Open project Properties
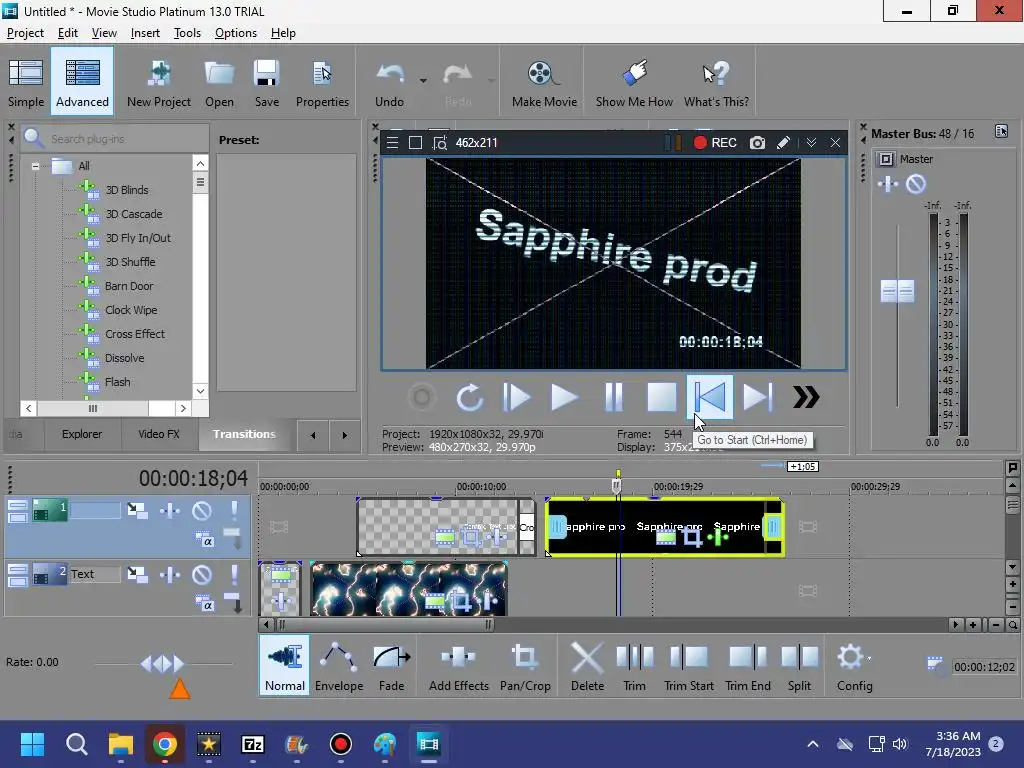 [x=322, y=82]
